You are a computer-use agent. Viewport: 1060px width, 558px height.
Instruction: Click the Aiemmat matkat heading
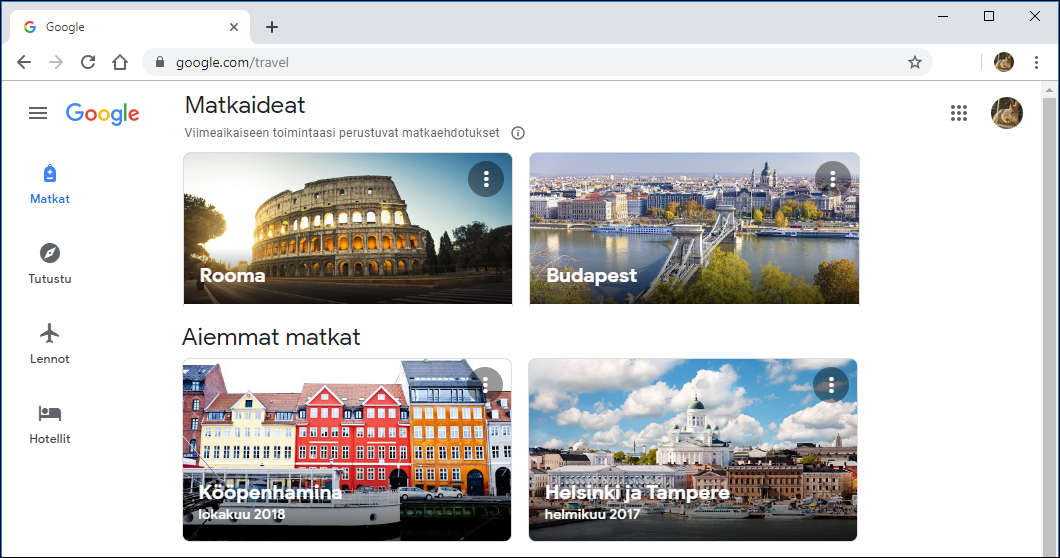pyautogui.click(x=271, y=337)
